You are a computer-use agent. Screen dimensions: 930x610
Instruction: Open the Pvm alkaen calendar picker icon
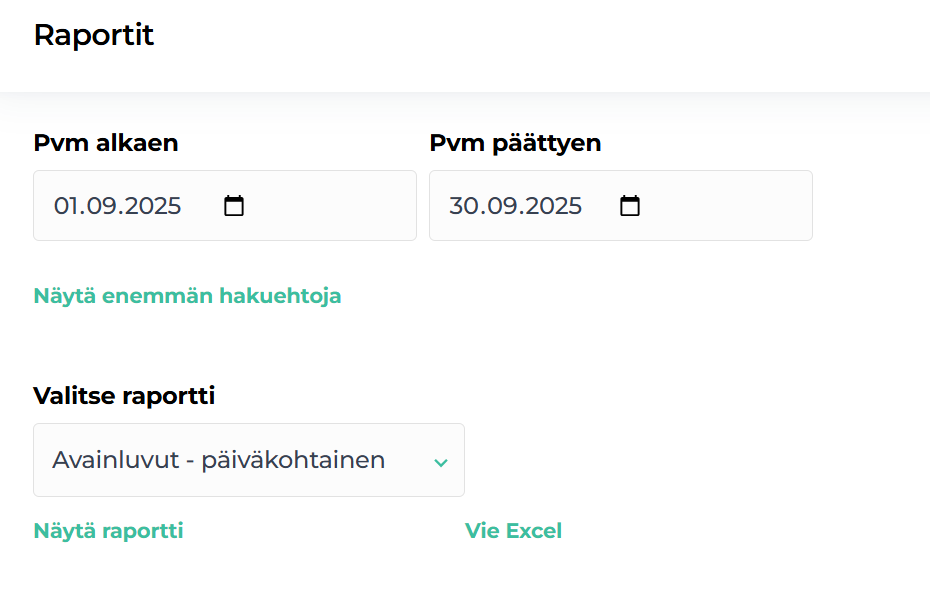[x=234, y=206]
